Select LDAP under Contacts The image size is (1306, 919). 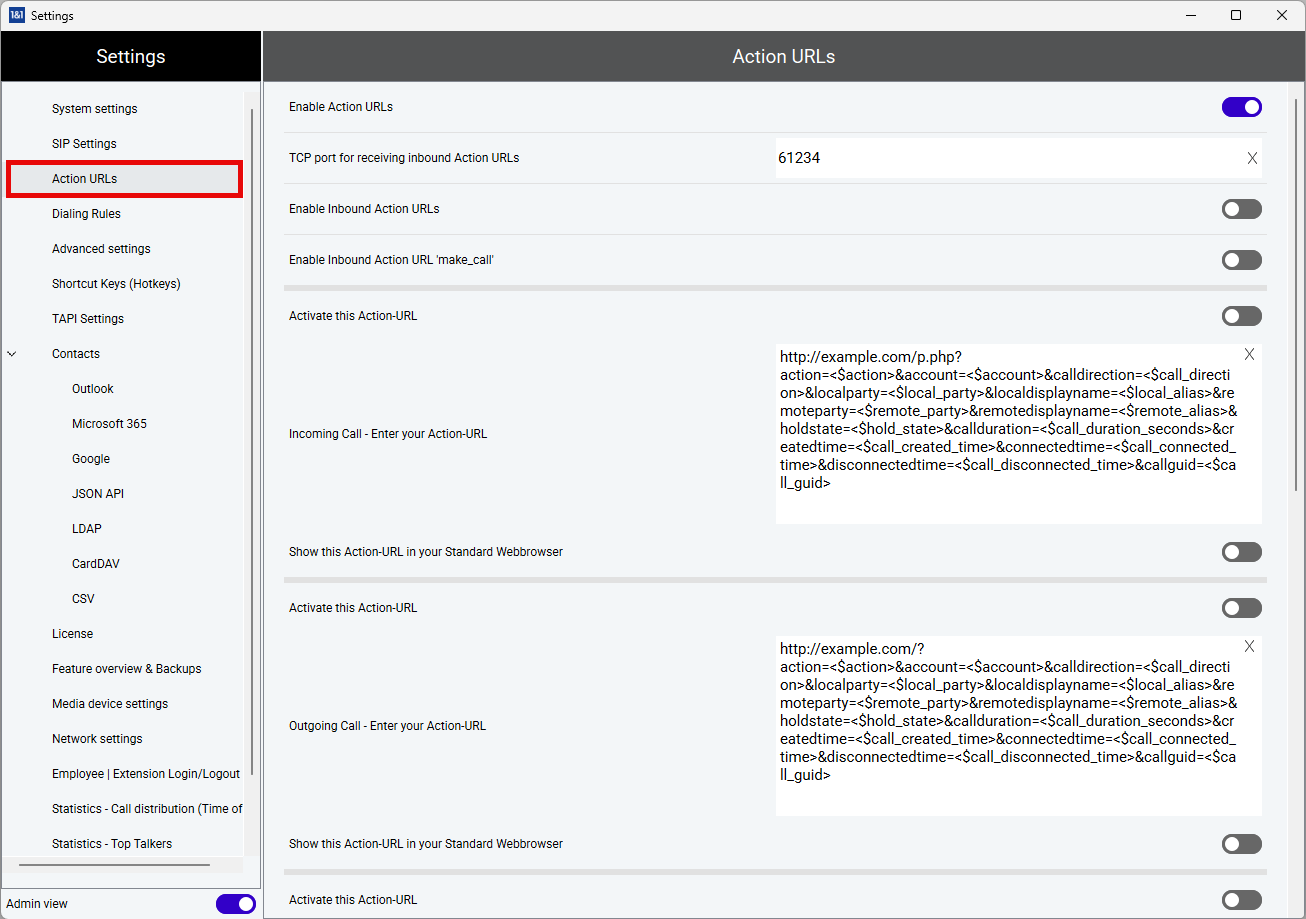click(x=87, y=529)
